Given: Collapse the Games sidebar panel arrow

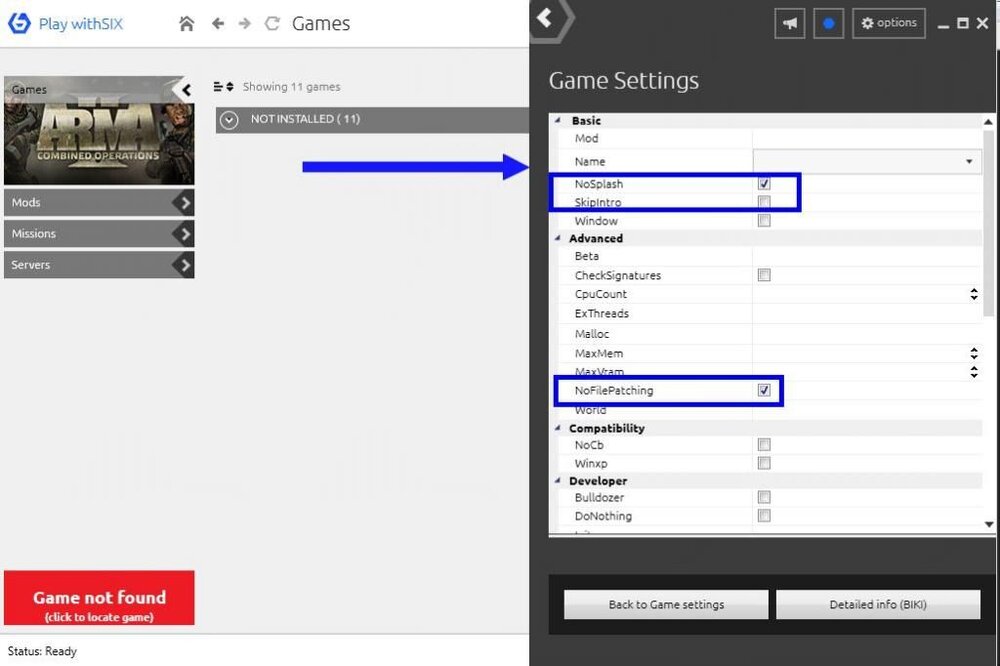Looking at the screenshot, I should click(186, 90).
